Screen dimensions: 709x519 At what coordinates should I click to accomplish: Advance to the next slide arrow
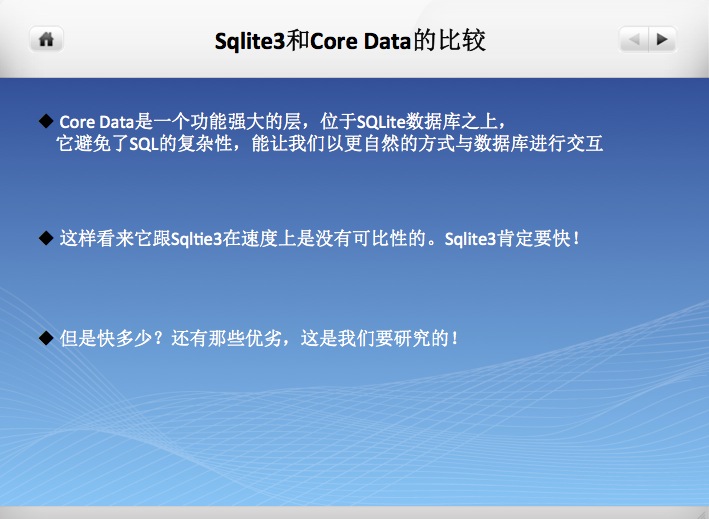point(662,39)
